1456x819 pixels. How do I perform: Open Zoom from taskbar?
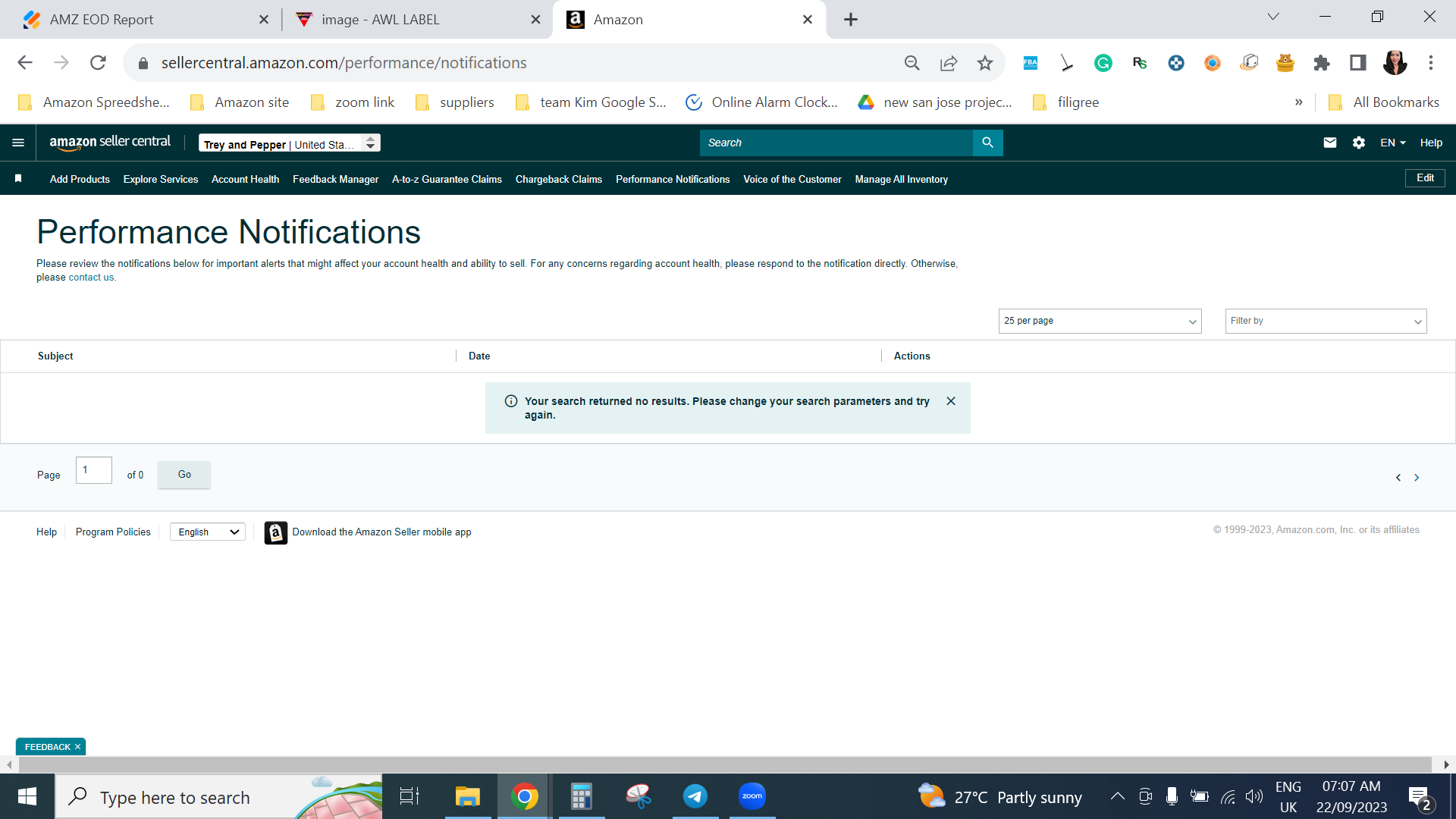coord(752,796)
